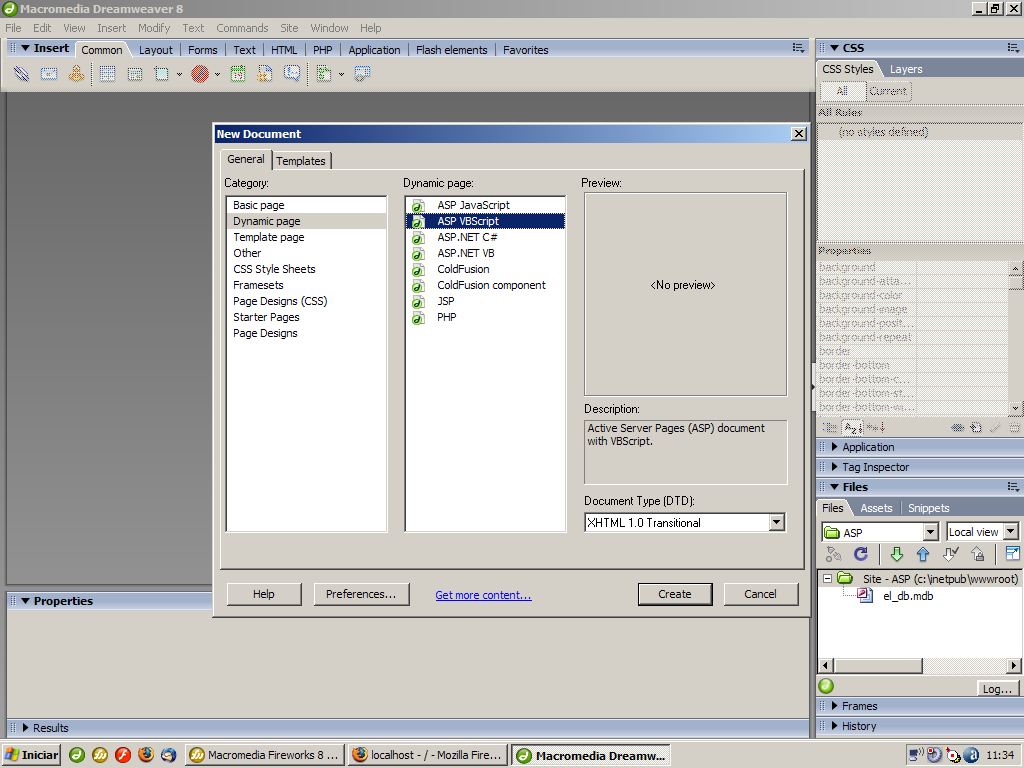Click the Cancel button
Viewport: 1024px width, 768px height.
pos(760,594)
